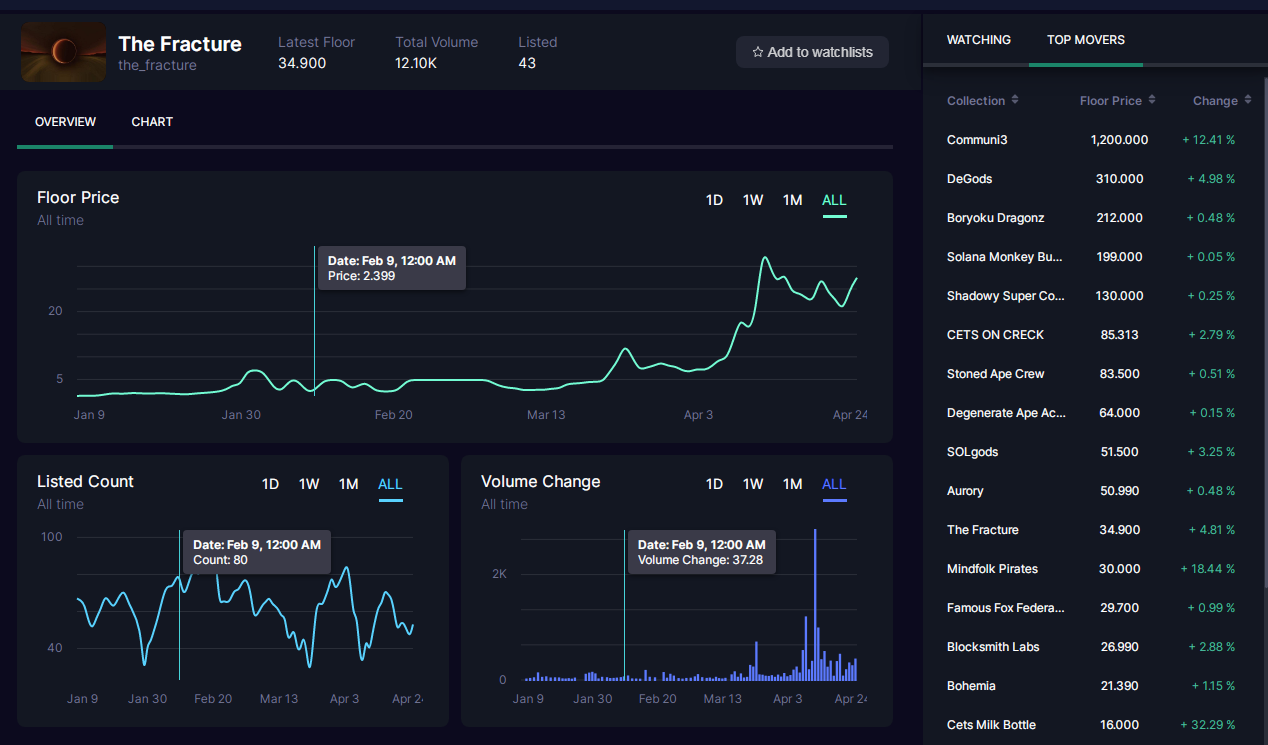Open DeGods collection in top movers

(1095, 179)
